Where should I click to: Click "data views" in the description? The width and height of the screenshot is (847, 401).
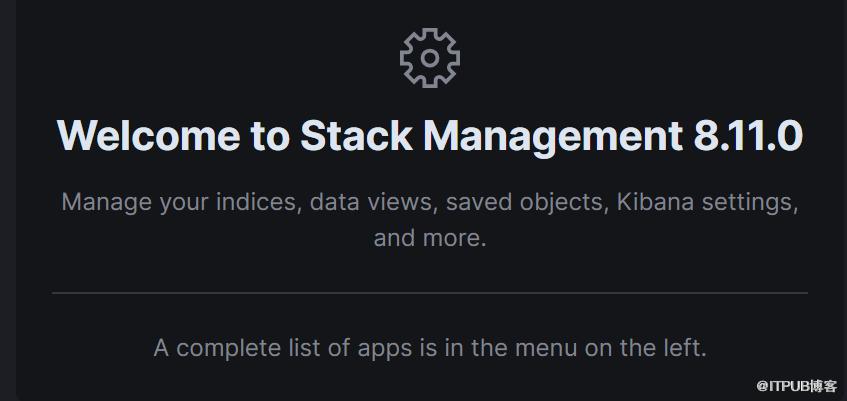371,202
